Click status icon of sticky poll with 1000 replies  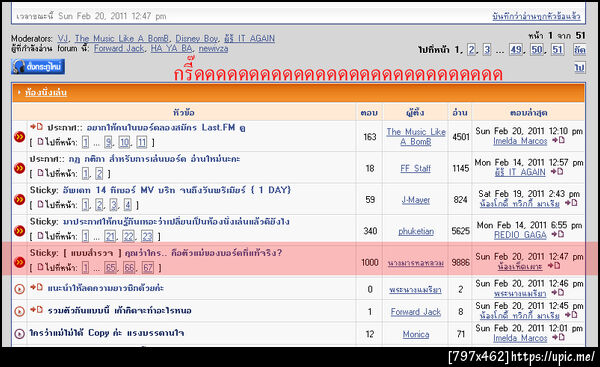click(20, 262)
